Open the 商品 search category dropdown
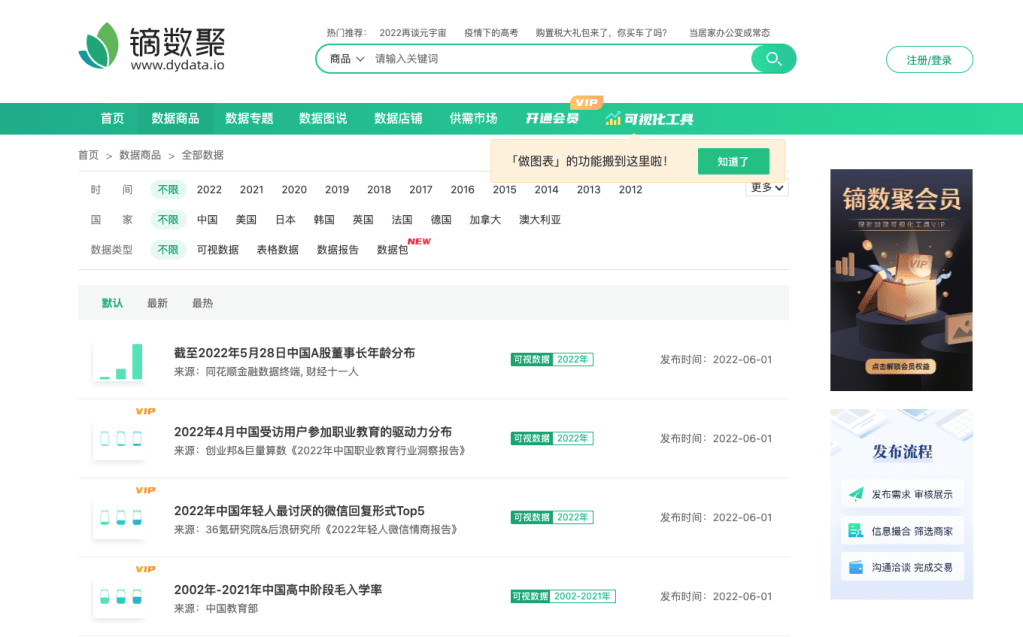The width and height of the screenshot is (1023, 637). [346, 59]
